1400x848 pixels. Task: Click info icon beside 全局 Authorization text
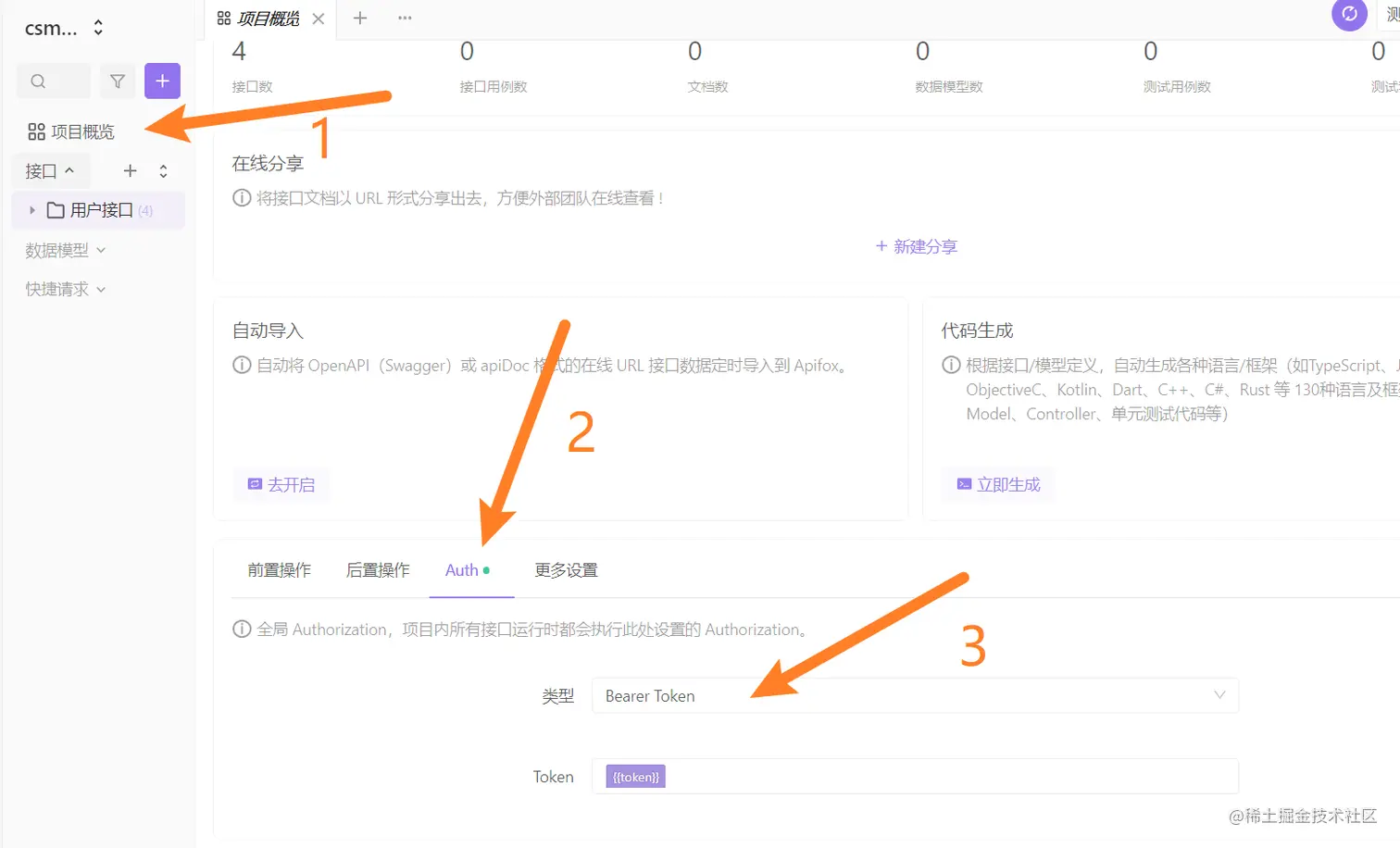pyautogui.click(x=242, y=630)
